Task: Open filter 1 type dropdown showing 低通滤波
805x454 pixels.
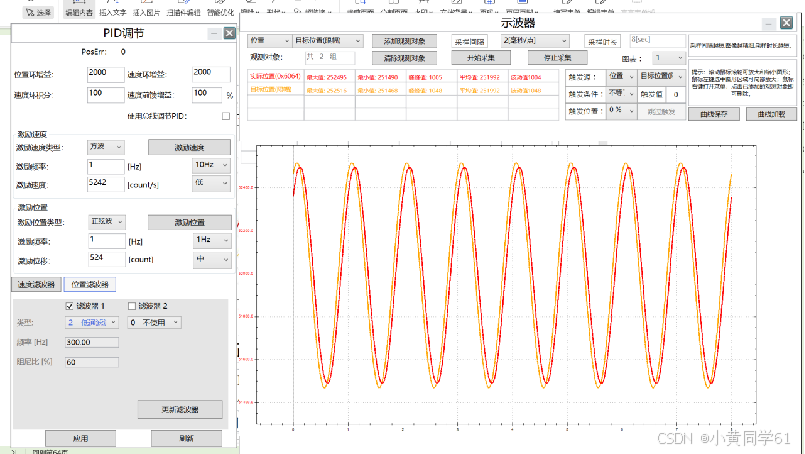Action: (x=92, y=323)
